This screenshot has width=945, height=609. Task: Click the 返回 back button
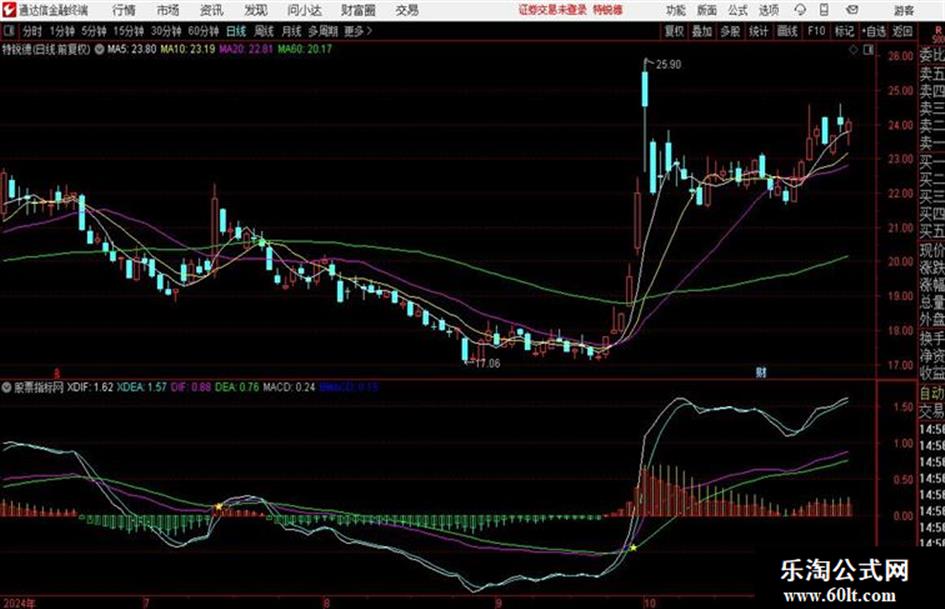903,31
